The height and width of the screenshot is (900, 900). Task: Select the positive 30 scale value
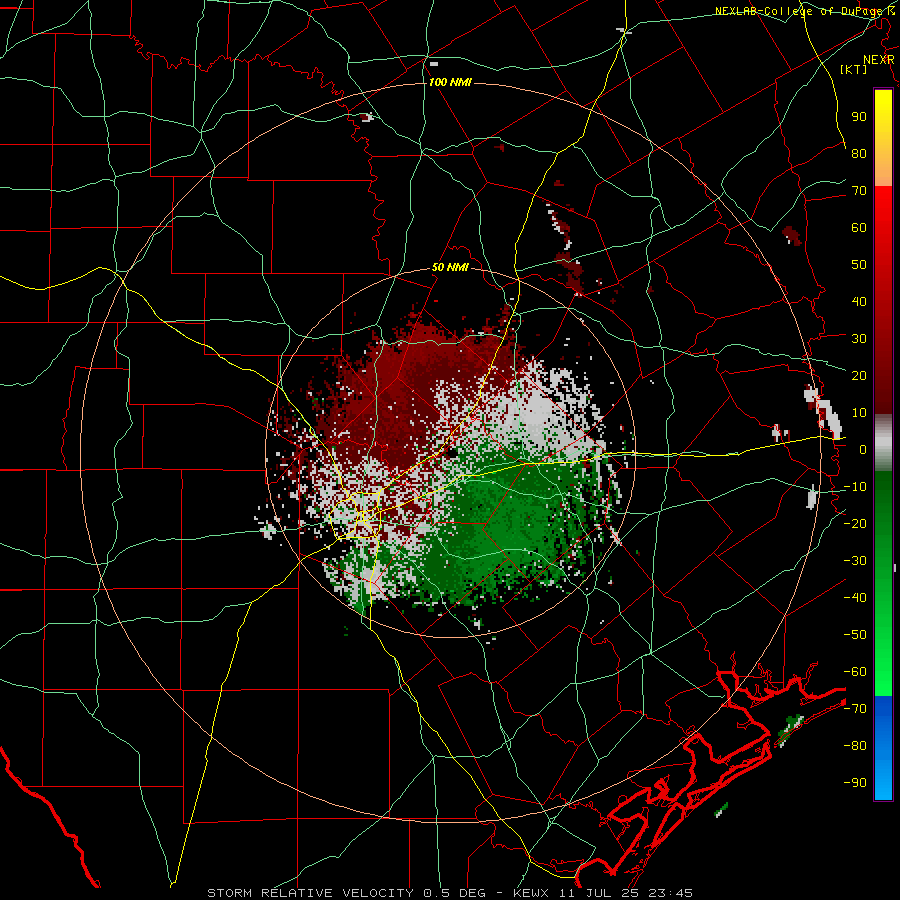pyautogui.click(x=859, y=339)
